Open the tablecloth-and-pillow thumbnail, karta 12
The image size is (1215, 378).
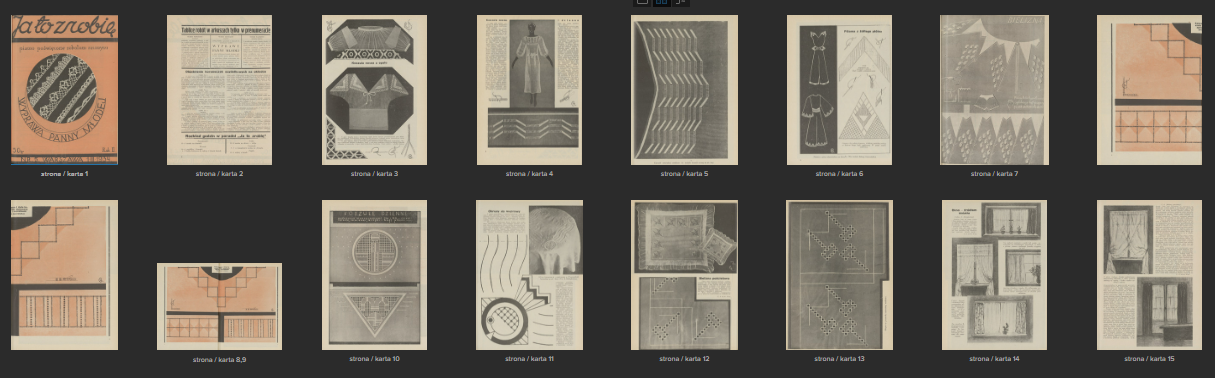tap(684, 275)
